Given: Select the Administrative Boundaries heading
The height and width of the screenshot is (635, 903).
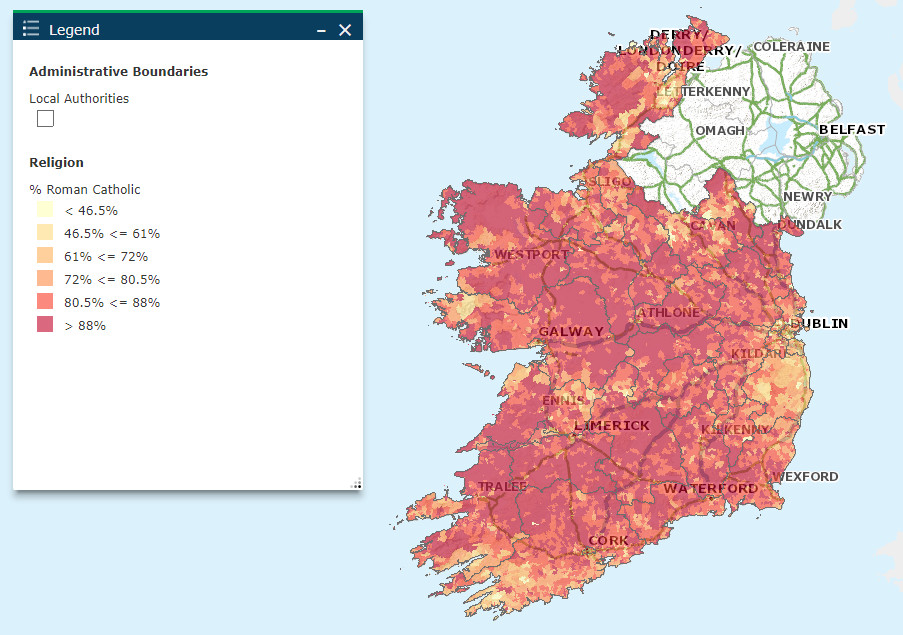Looking at the screenshot, I should coord(118,72).
